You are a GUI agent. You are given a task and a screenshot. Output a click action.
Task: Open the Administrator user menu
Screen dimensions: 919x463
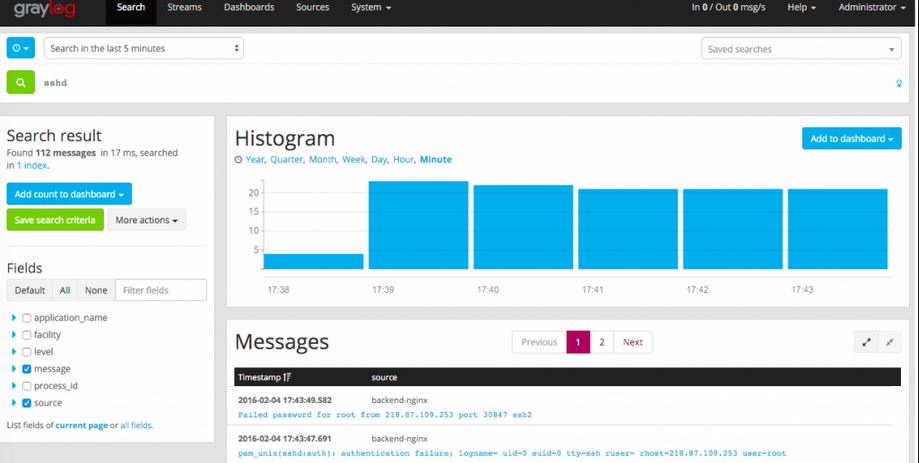pyautogui.click(x=872, y=8)
